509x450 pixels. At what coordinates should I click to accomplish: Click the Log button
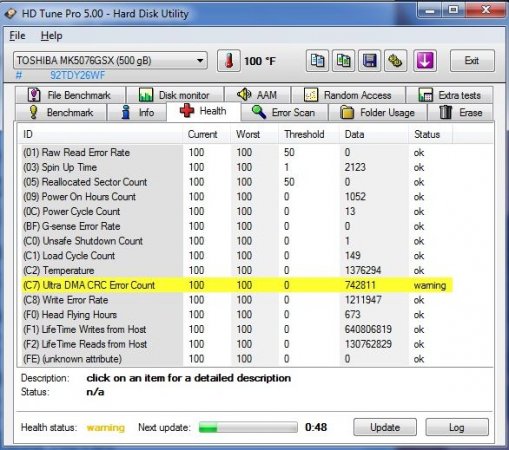457,427
